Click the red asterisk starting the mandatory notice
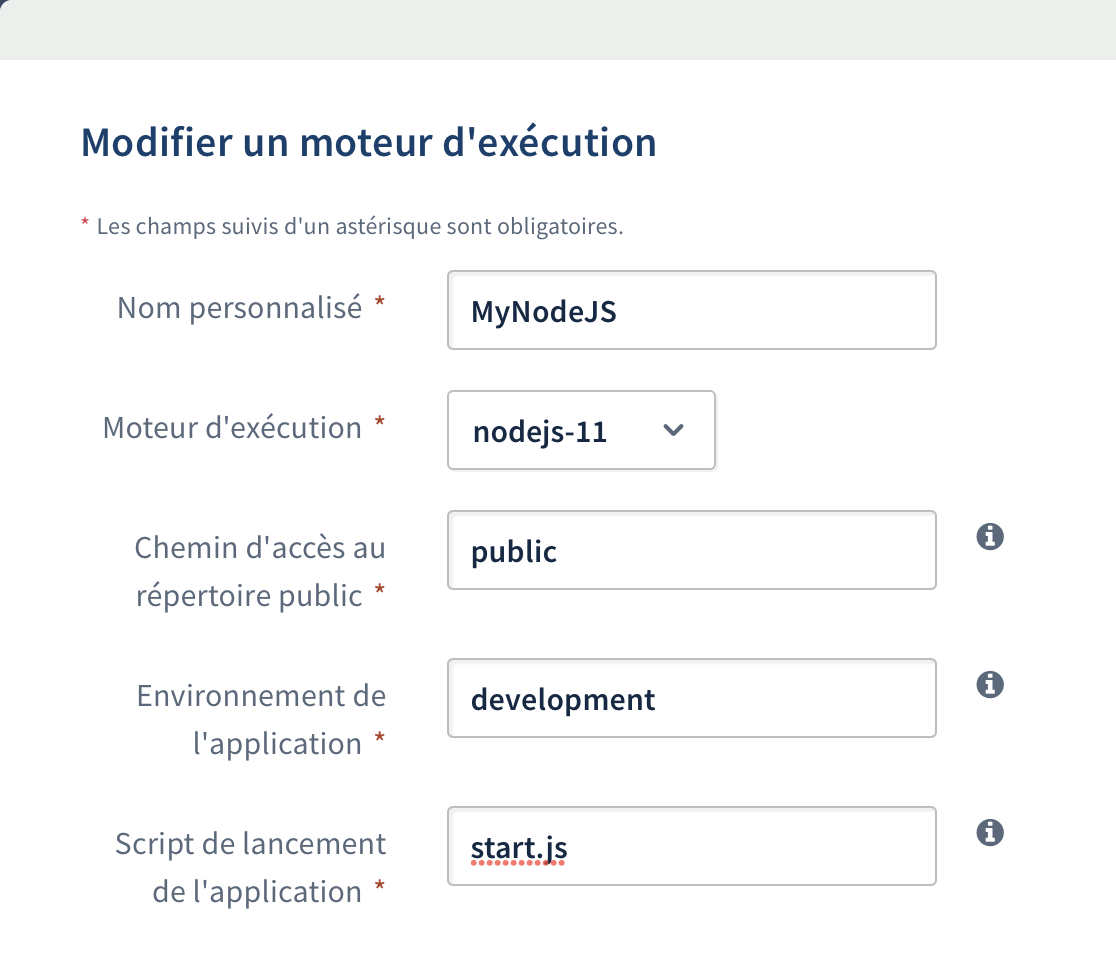The image size is (1116, 978). [85, 224]
